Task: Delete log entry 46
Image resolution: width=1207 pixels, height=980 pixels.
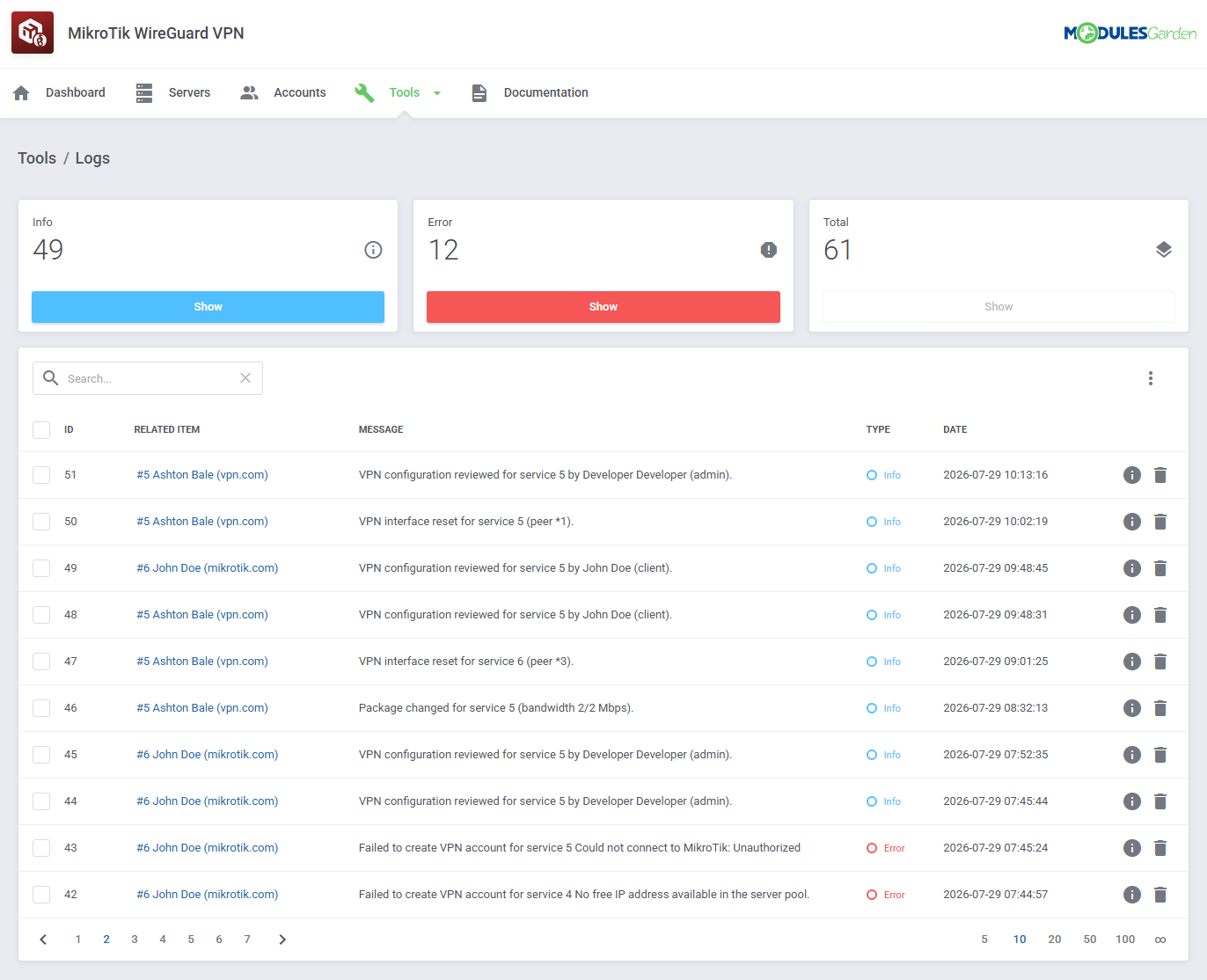Action: 1160,708
